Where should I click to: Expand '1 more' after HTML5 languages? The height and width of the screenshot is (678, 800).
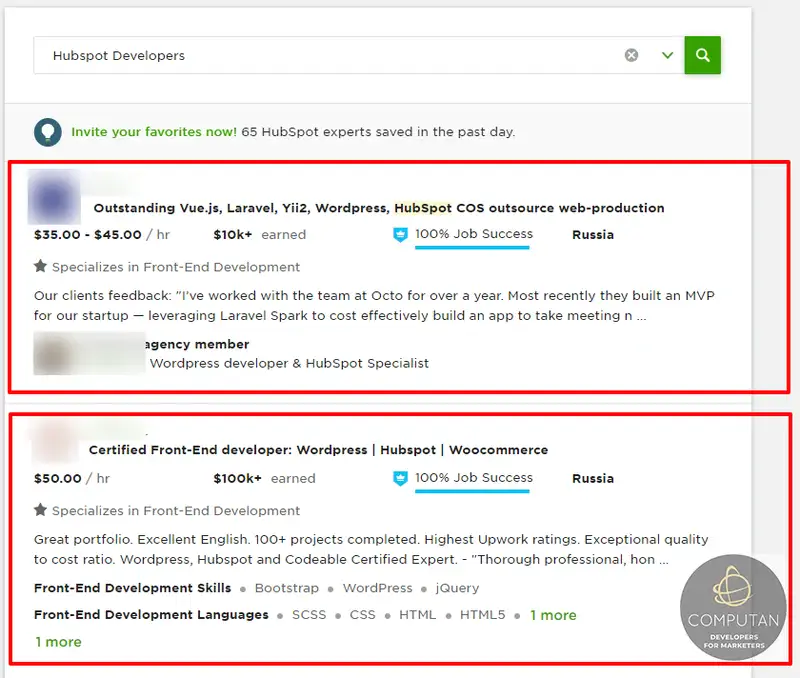(x=553, y=615)
